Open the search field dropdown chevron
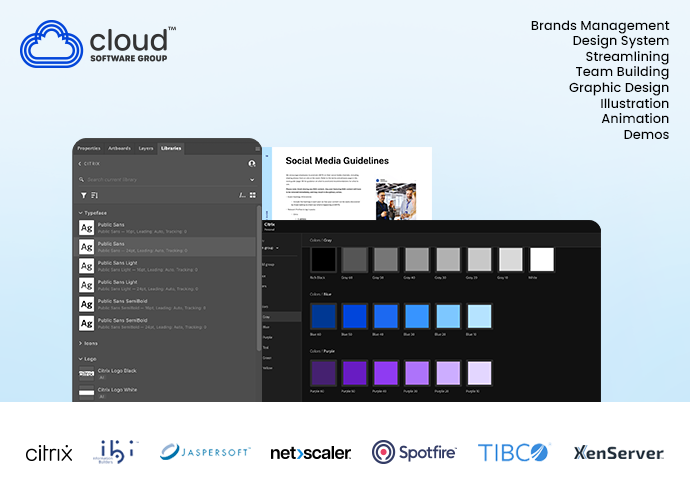The height and width of the screenshot is (500, 690). [250, 179]
